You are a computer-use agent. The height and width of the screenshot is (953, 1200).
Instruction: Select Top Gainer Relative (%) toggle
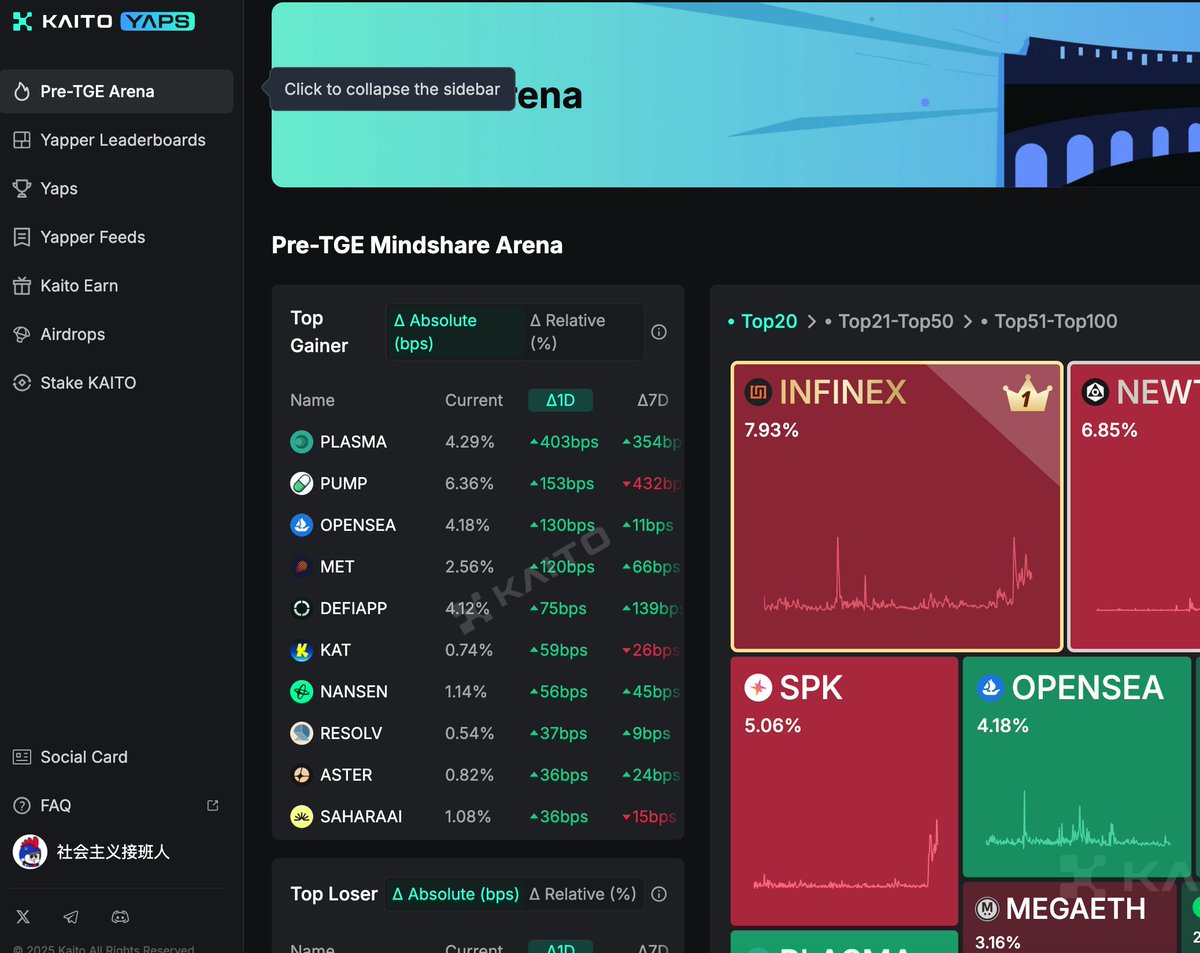[583, 332]
